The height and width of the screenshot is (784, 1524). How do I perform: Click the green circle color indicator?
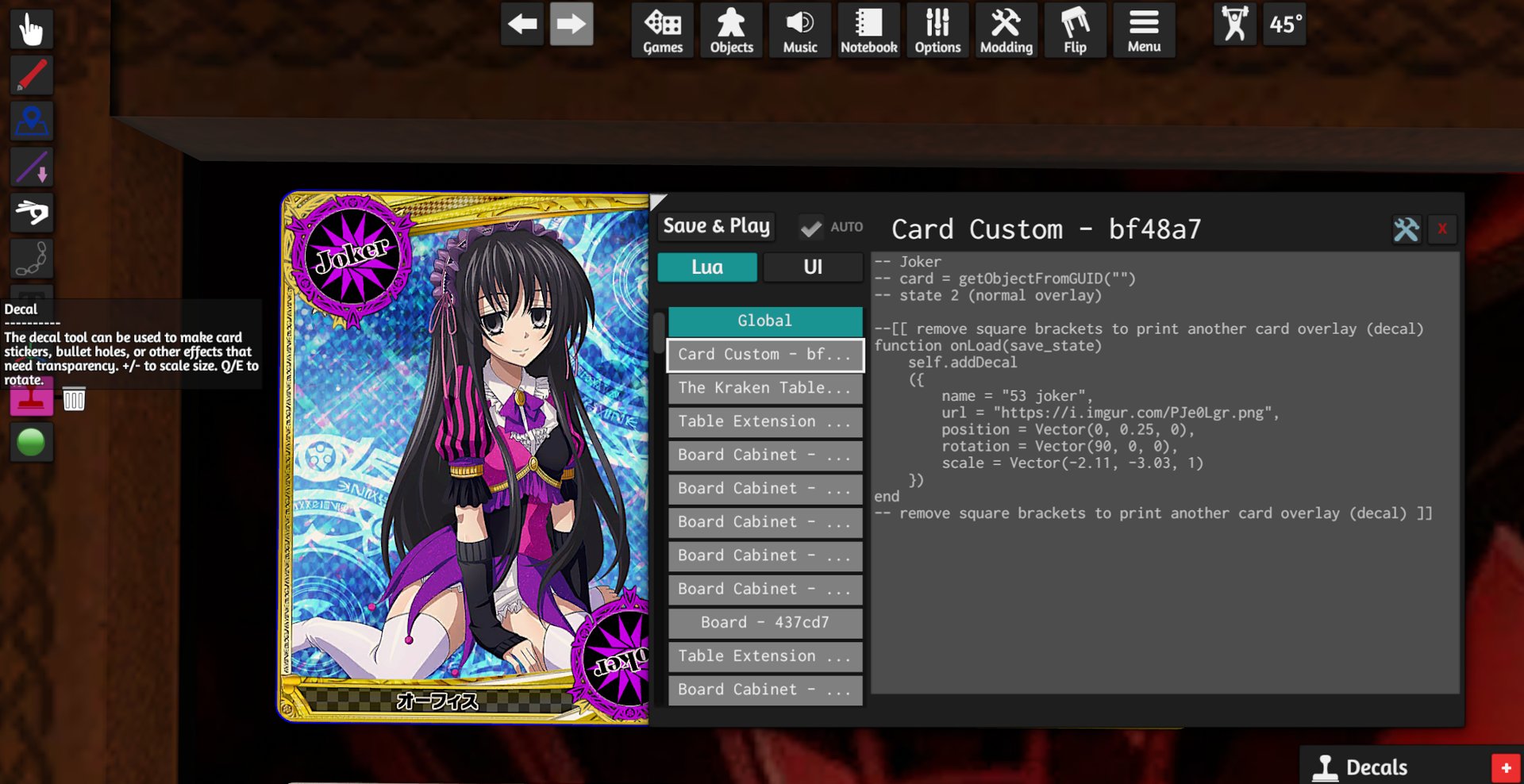32,442
